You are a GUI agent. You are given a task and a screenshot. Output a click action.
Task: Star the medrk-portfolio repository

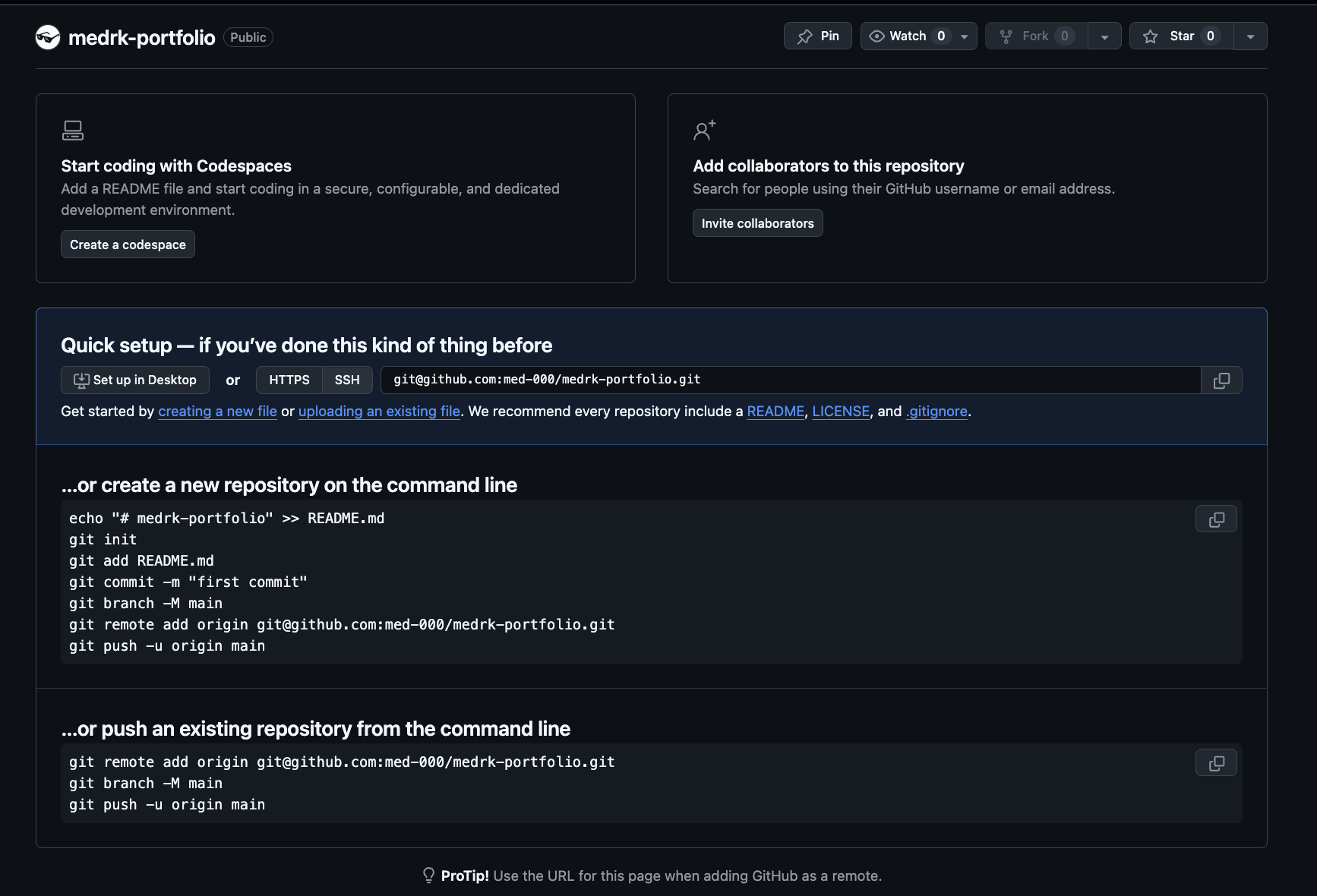pyautogui.click(x=1182, y=36)
